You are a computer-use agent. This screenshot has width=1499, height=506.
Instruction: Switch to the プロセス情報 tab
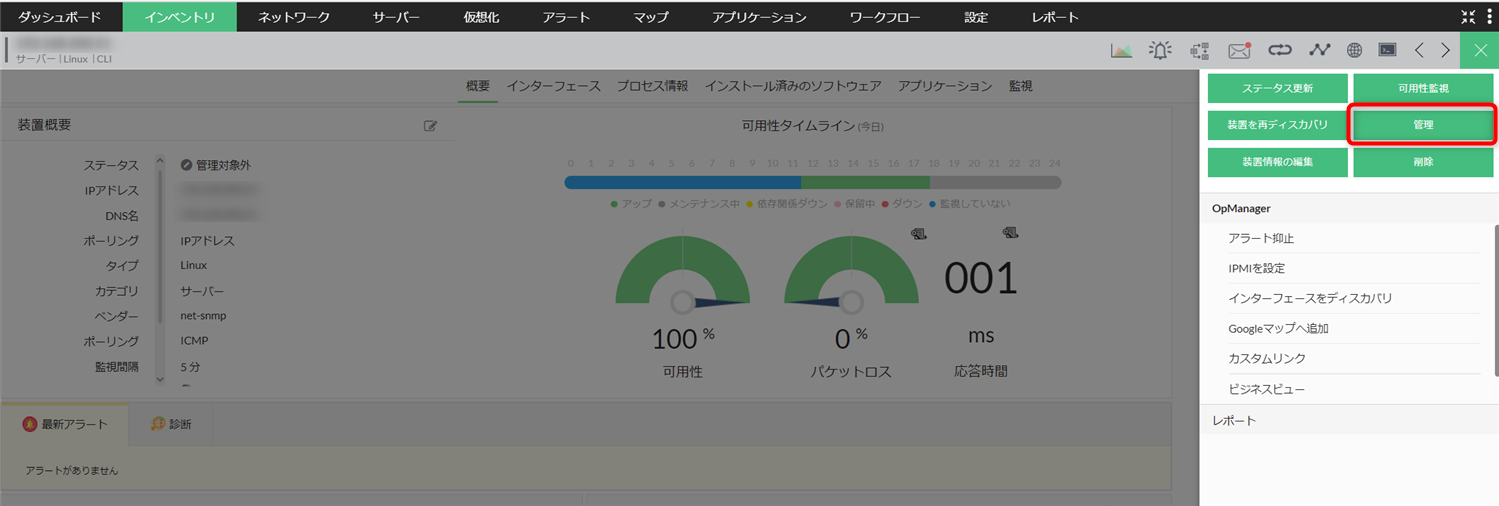click(652, 86)
